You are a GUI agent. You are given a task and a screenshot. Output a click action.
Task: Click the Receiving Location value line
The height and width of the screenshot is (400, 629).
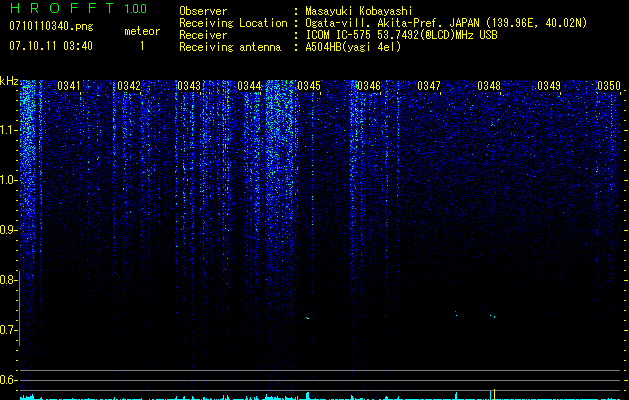(x=446, y=23)
